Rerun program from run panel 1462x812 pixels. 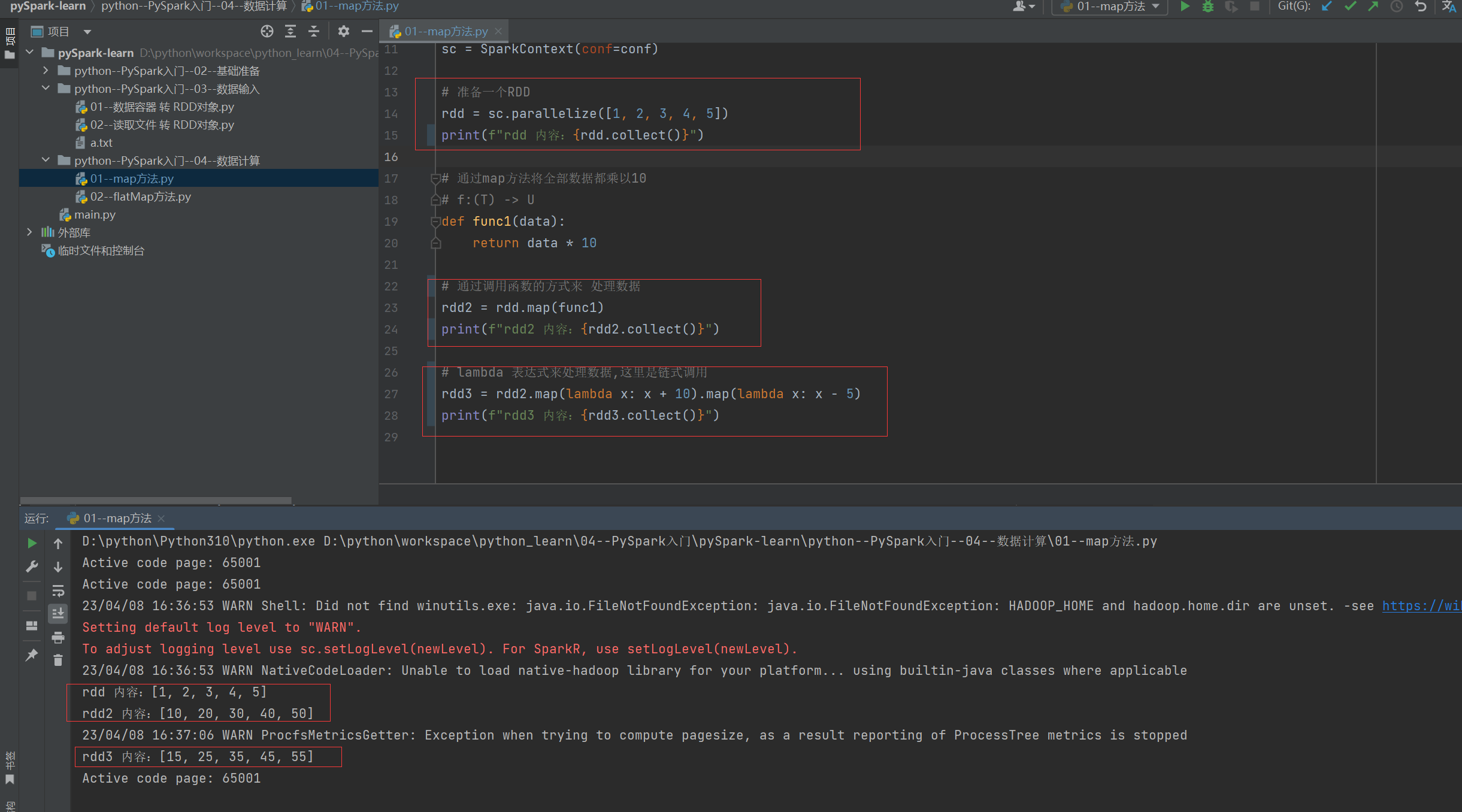[32, 543]
